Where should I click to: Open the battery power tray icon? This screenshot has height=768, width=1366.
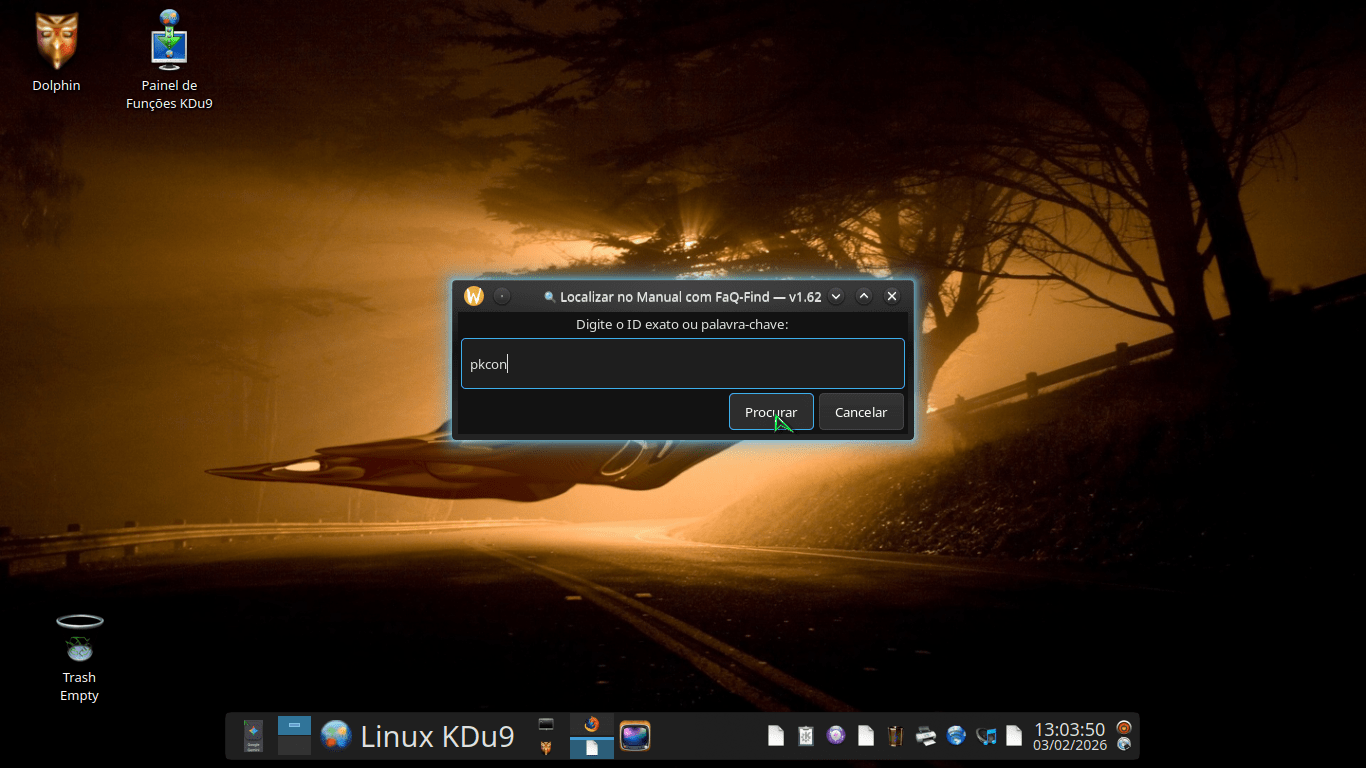[x=896, y=736]
